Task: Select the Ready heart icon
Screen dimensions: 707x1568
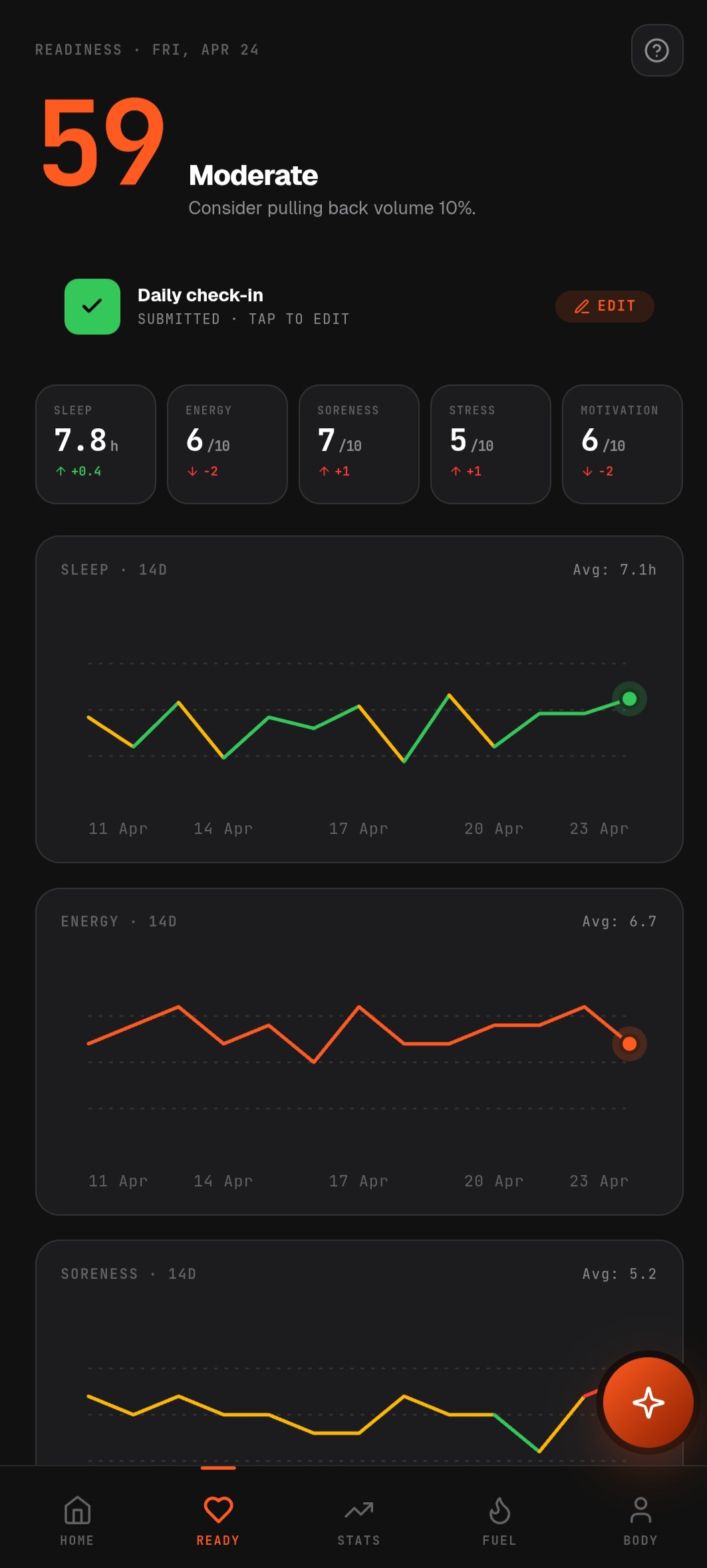Action: pos(218,1510)
